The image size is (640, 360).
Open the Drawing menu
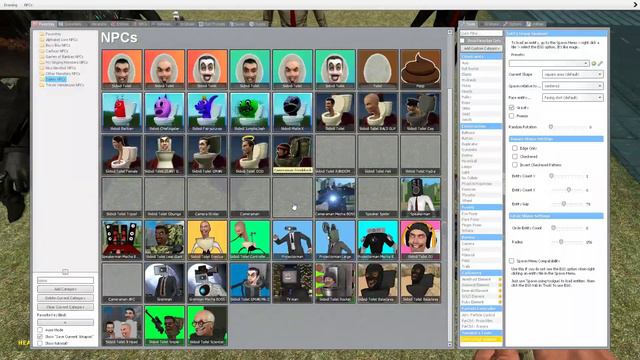pyautogui.click(x=10, y=5)
